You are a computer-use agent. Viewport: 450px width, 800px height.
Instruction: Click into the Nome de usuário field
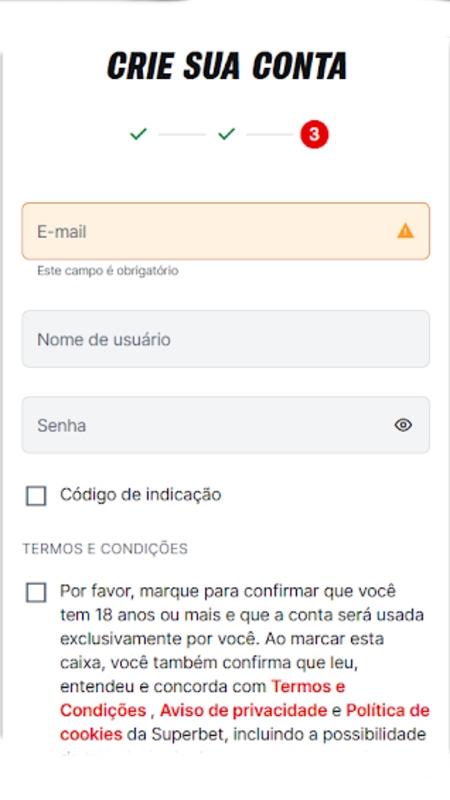tap(226, 339)
